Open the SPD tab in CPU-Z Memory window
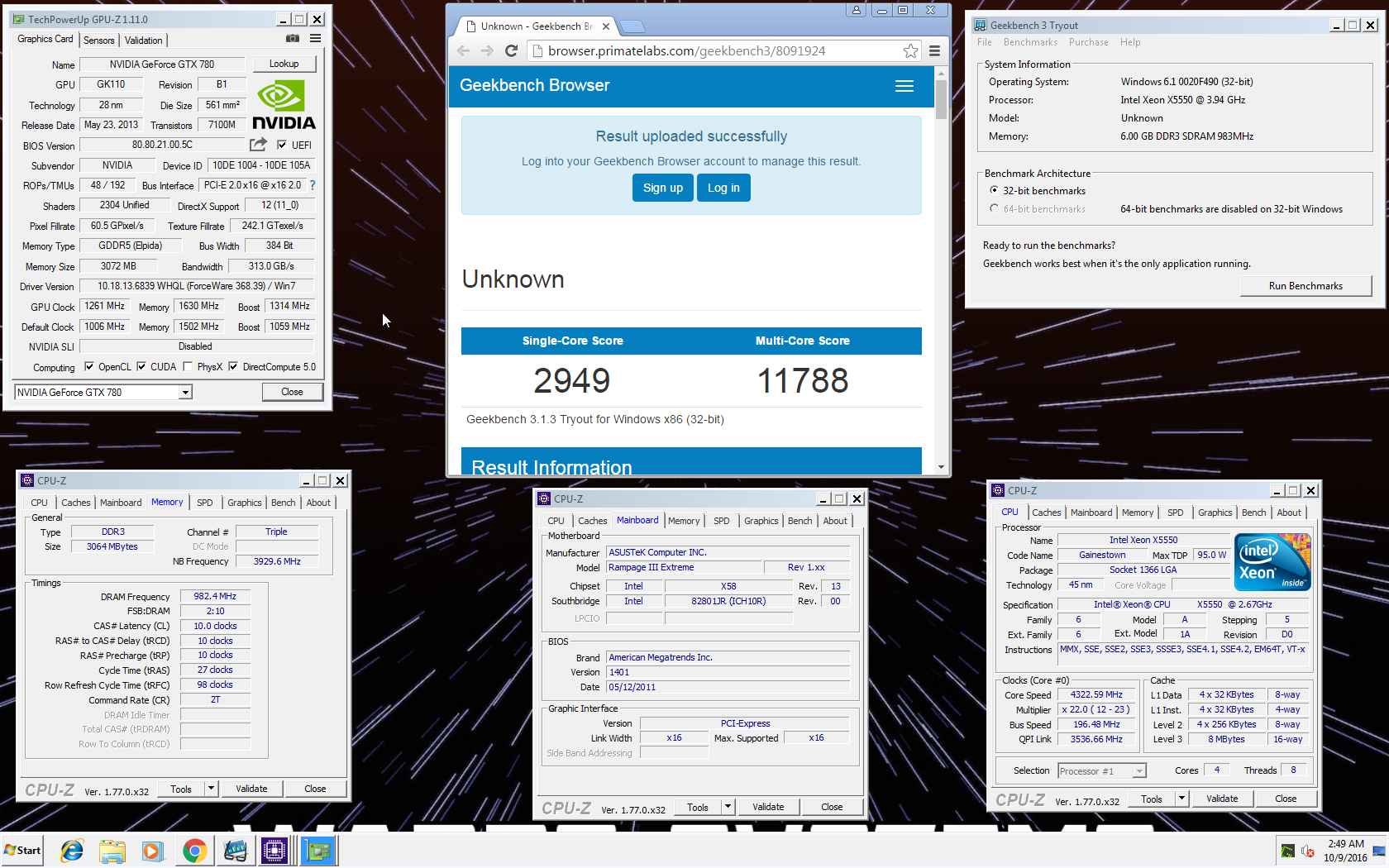 click(x=205, y=503)
